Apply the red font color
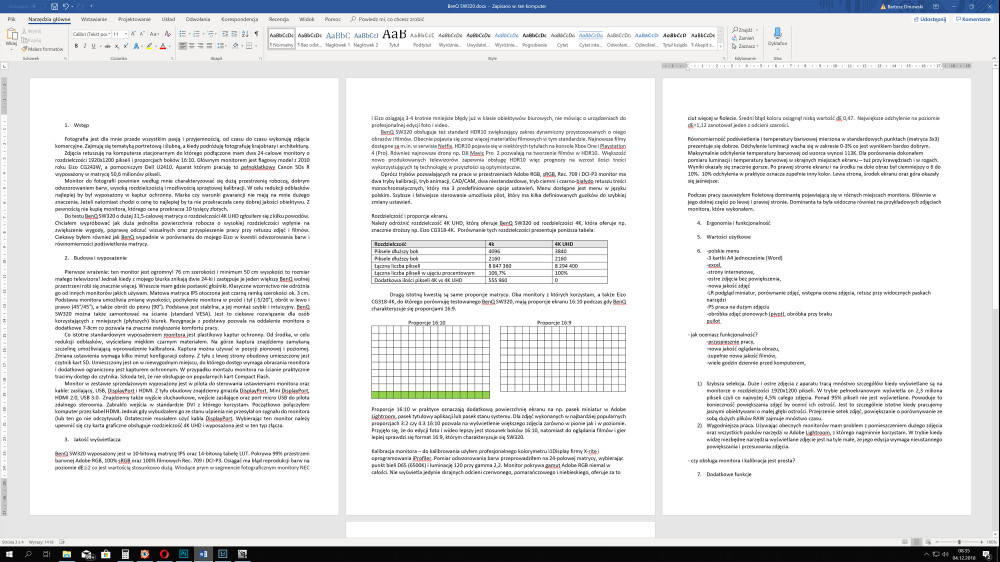1000x562 pixels. 163,46
